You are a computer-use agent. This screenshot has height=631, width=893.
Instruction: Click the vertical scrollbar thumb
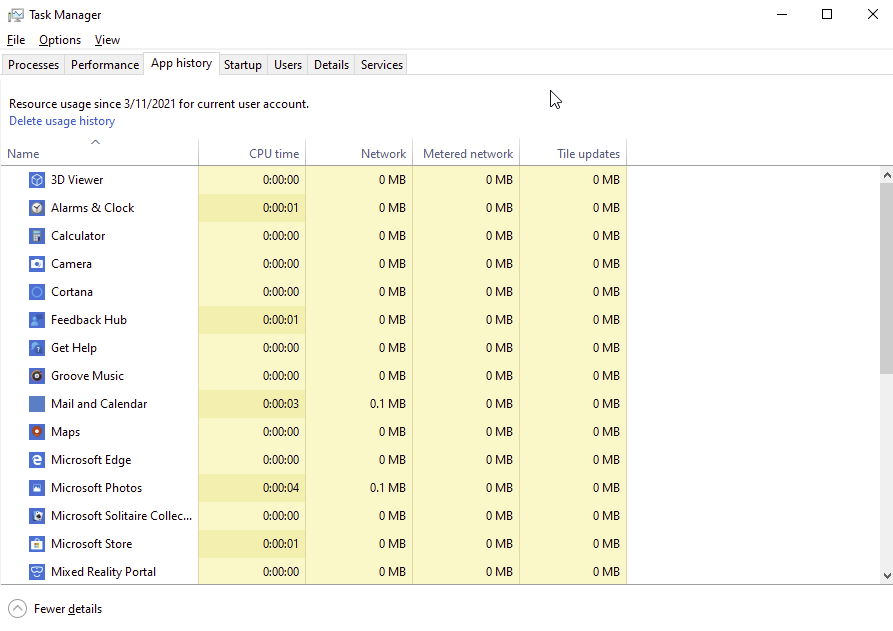887,279
